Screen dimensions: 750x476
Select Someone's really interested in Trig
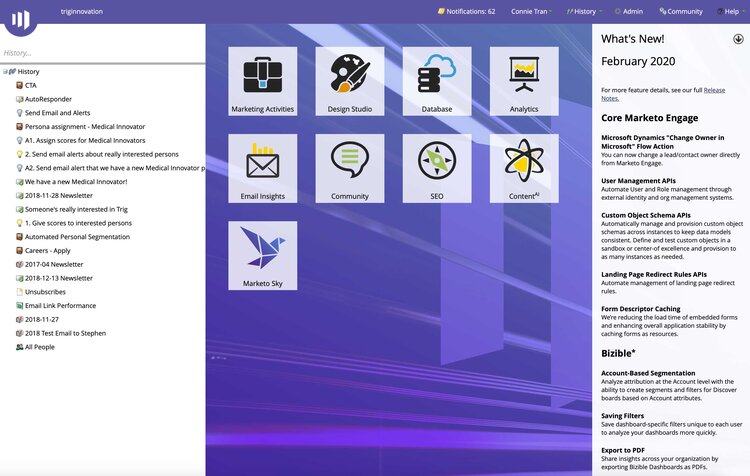pyautogui.click(x=76, y=209)
